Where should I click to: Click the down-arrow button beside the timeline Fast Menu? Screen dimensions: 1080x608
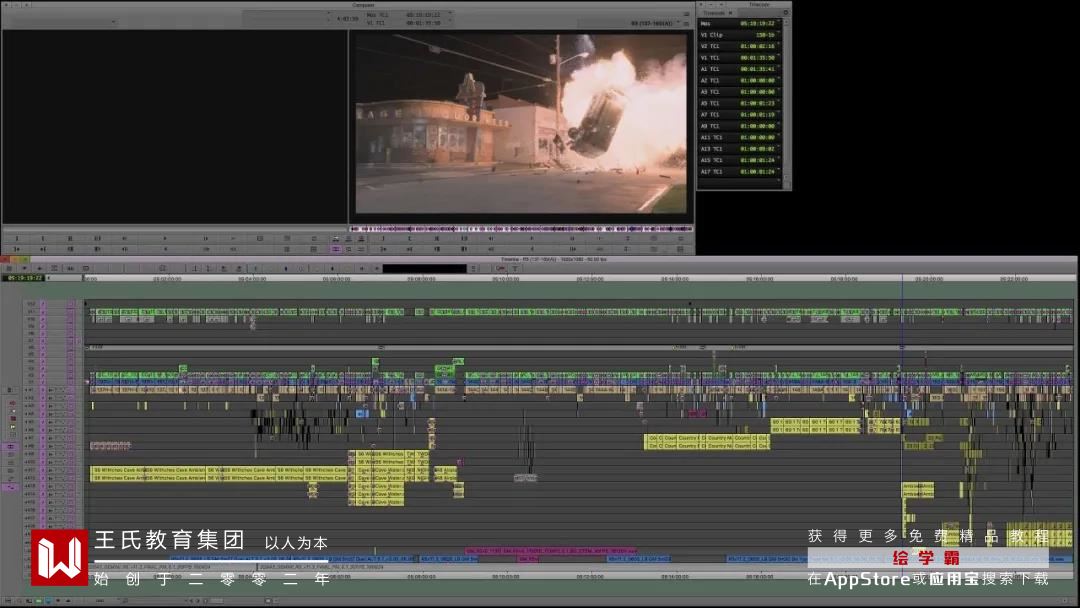tap(24, 268)
